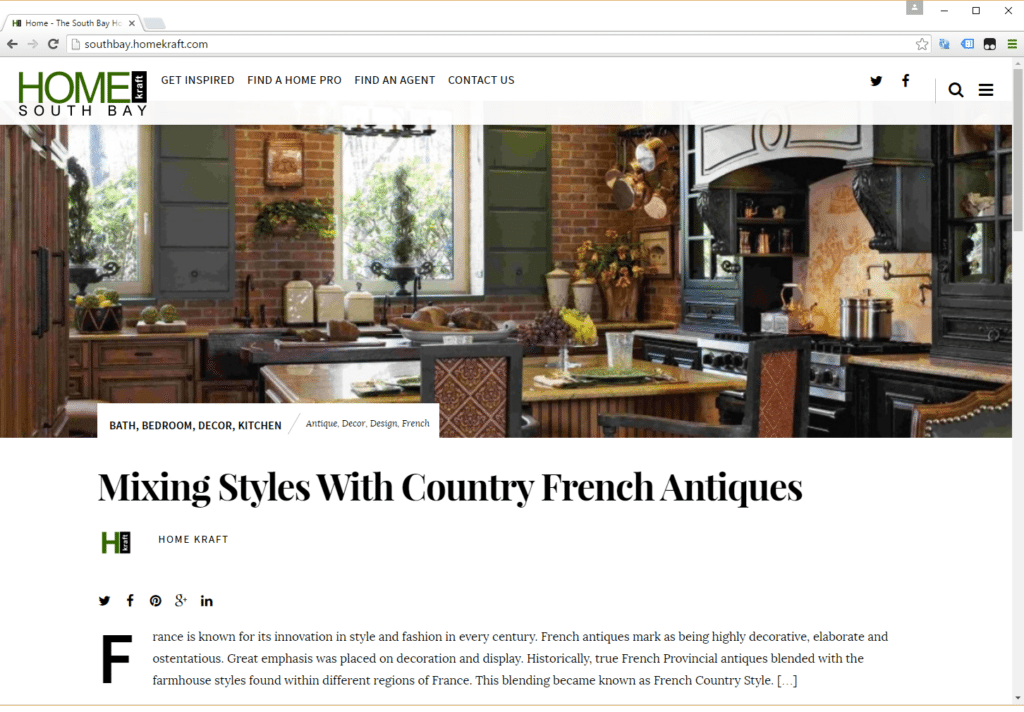
Task: Share article on Google Plus
Action: (x=181, y=600)
